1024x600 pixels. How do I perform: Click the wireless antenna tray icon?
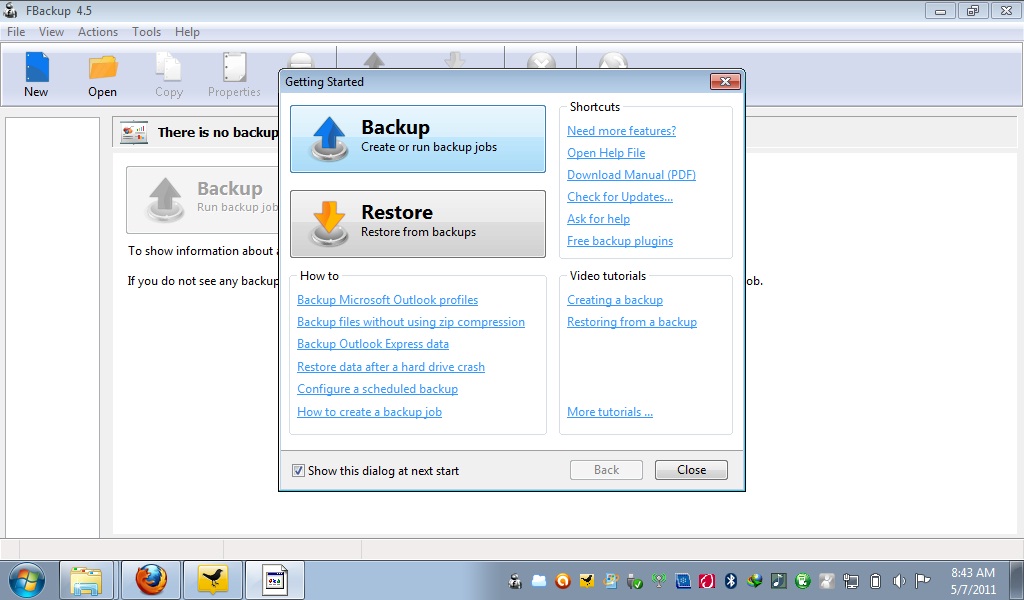659,580
